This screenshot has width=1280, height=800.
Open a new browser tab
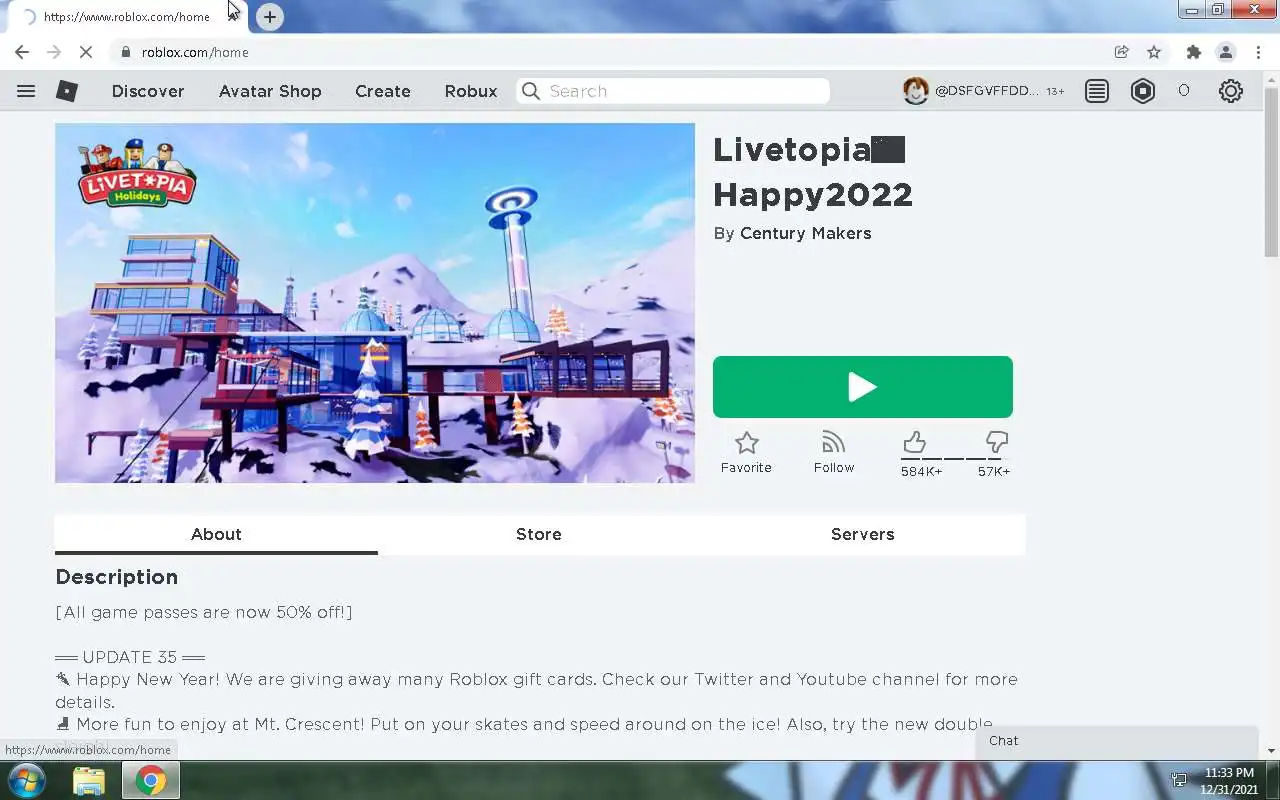tap(270, 17)
